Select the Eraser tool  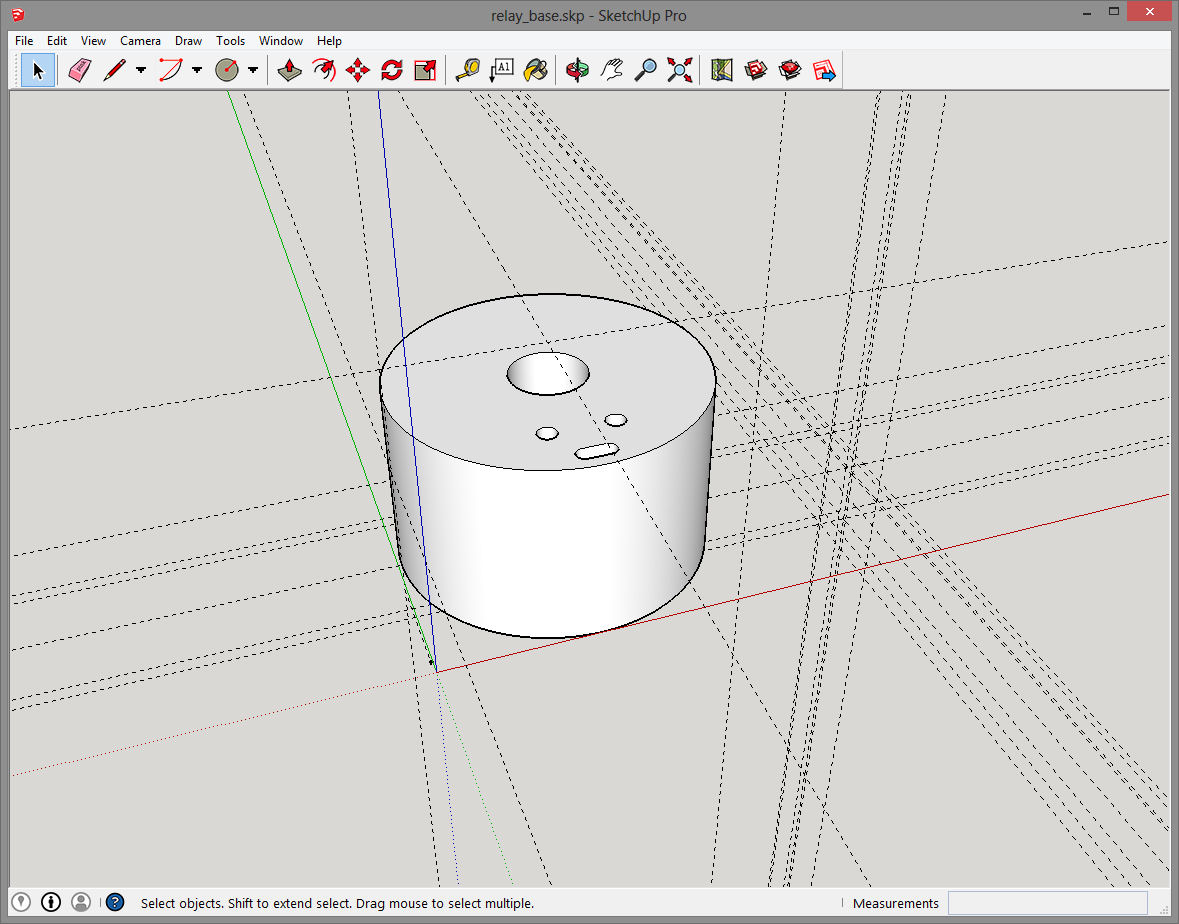80,70
